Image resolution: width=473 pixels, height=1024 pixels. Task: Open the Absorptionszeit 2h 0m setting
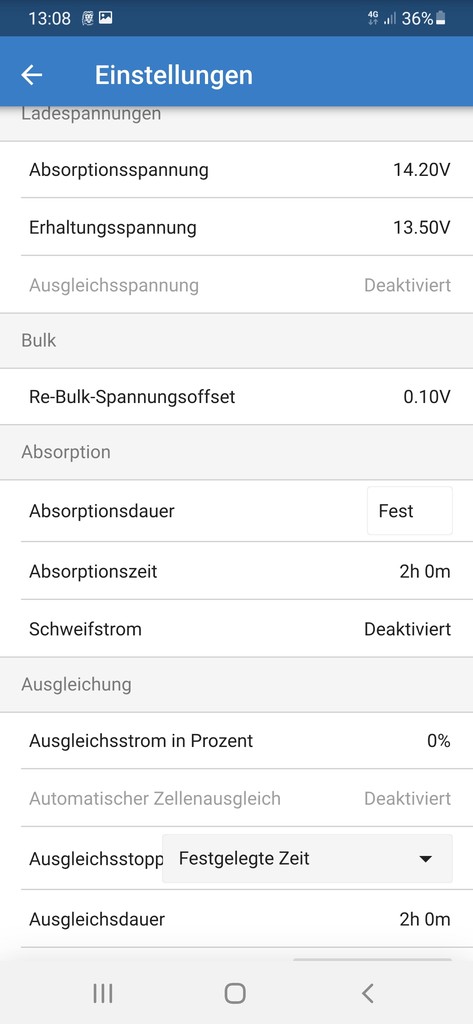236,571
